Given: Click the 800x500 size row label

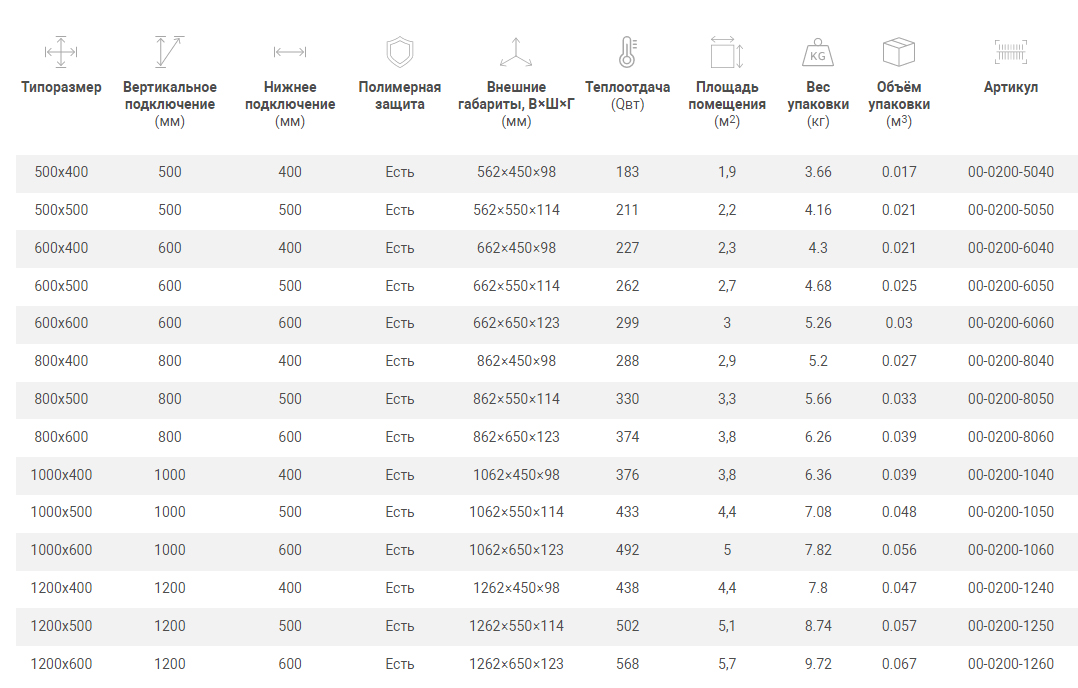Looking at the screenshot, I should click(61, 399).
